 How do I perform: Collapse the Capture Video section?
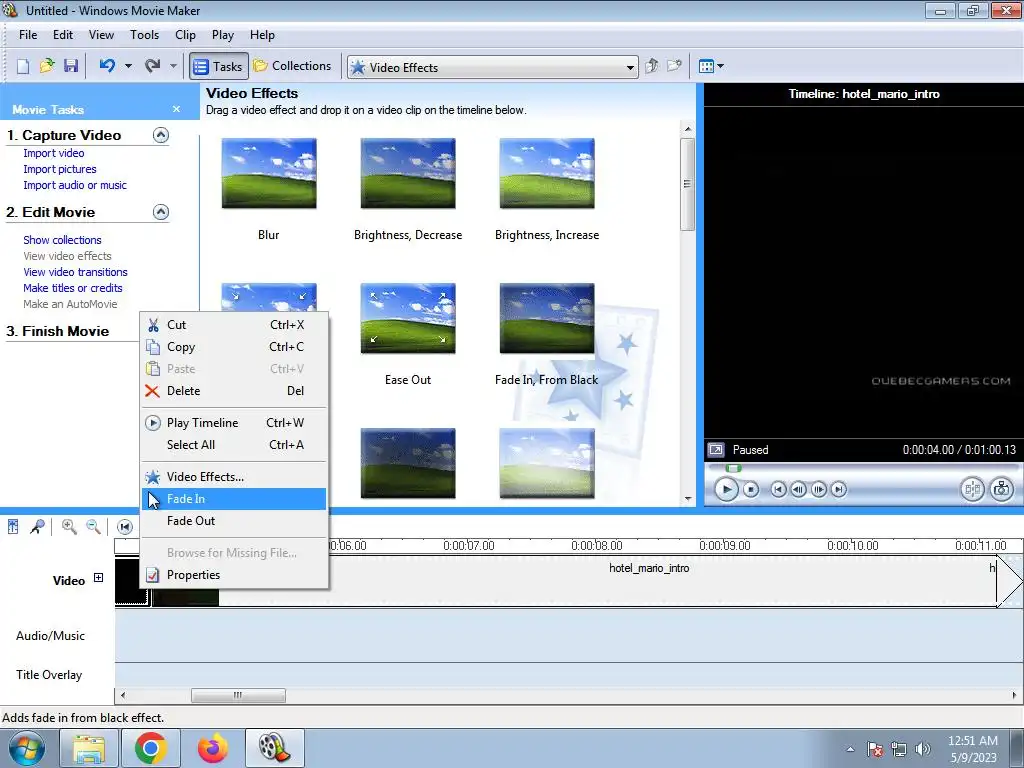pos(161,135)
